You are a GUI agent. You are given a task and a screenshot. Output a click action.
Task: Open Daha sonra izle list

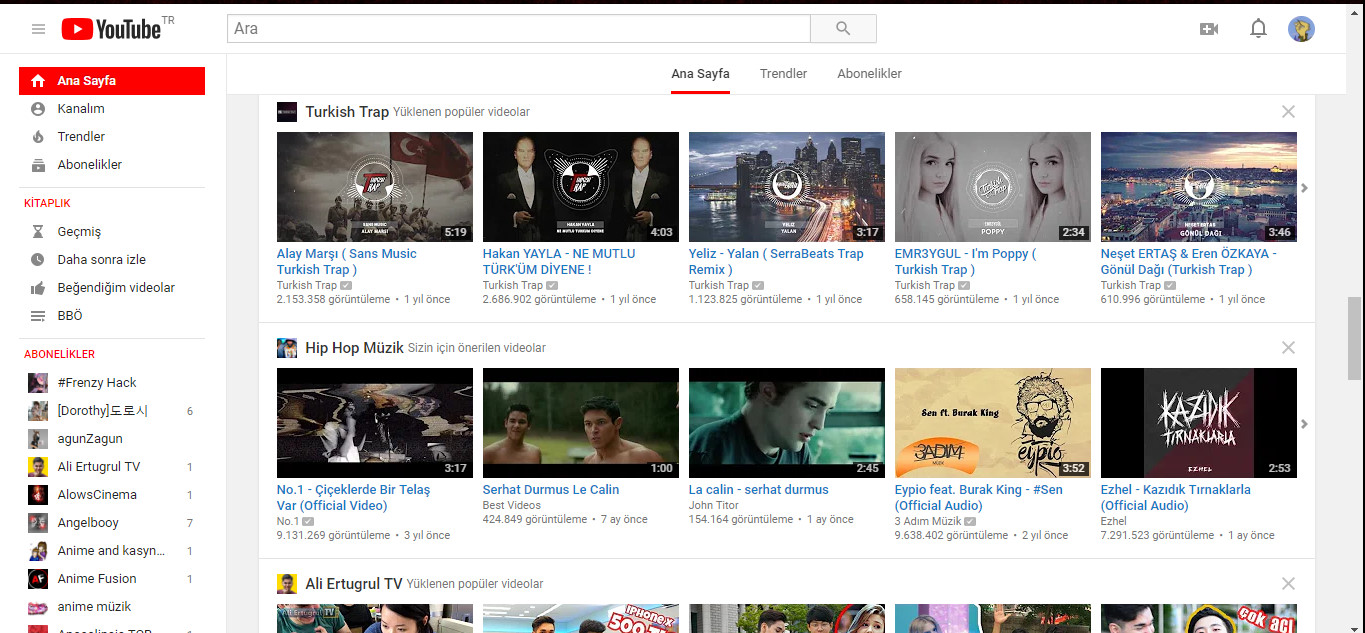(x=112, y=259)
